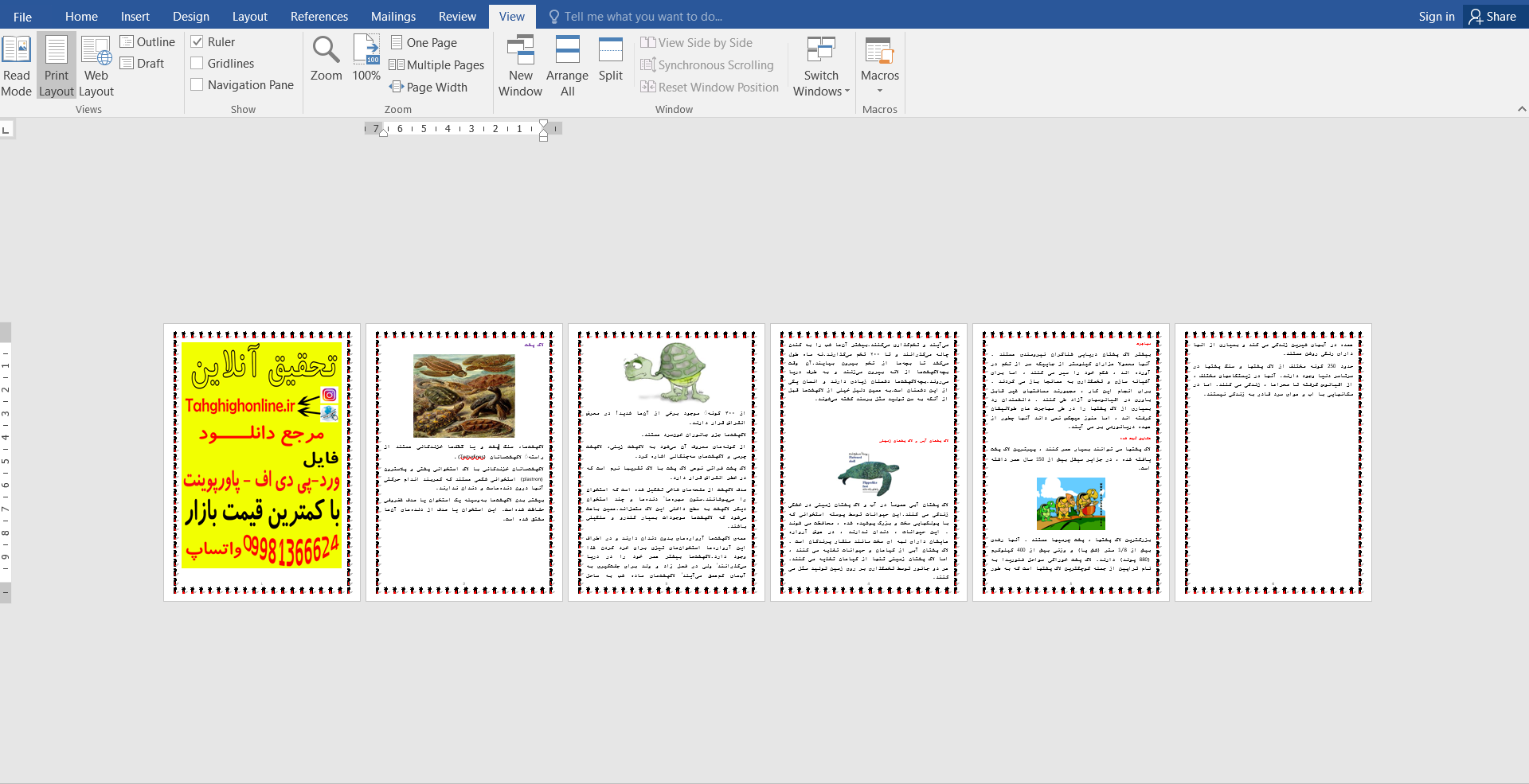
Task: Click Sign in
Action: [1437, 16]
